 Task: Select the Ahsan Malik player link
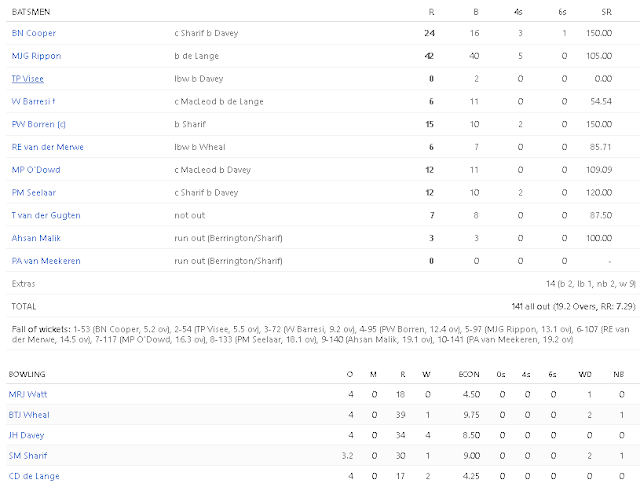[33, 238]
